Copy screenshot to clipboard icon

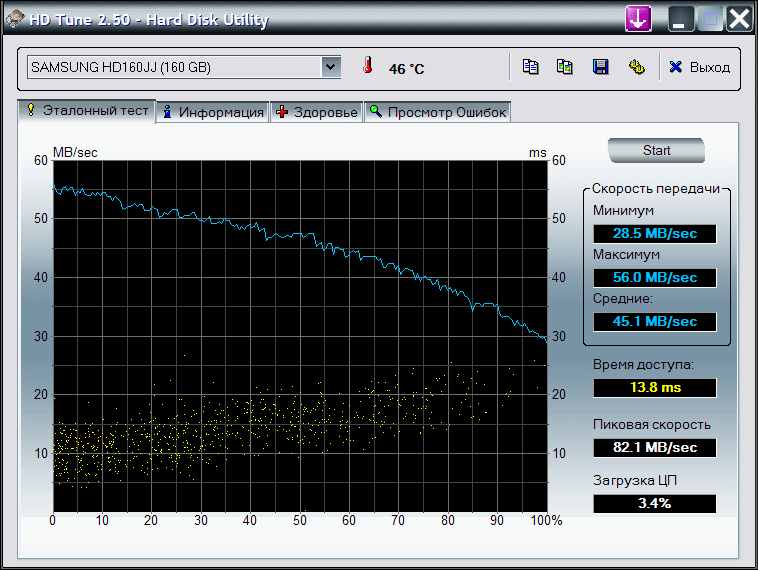[x=565, y=67]
